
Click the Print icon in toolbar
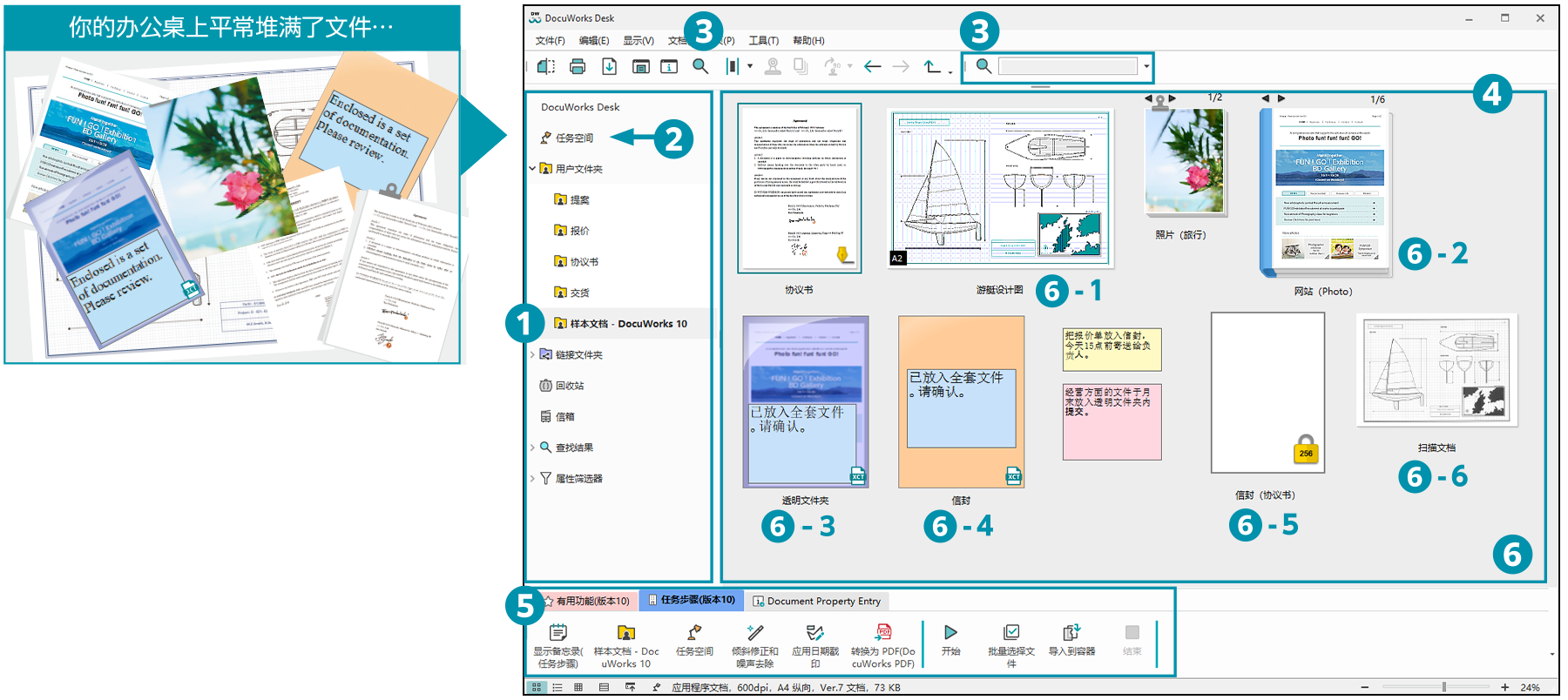pos(577,66)
